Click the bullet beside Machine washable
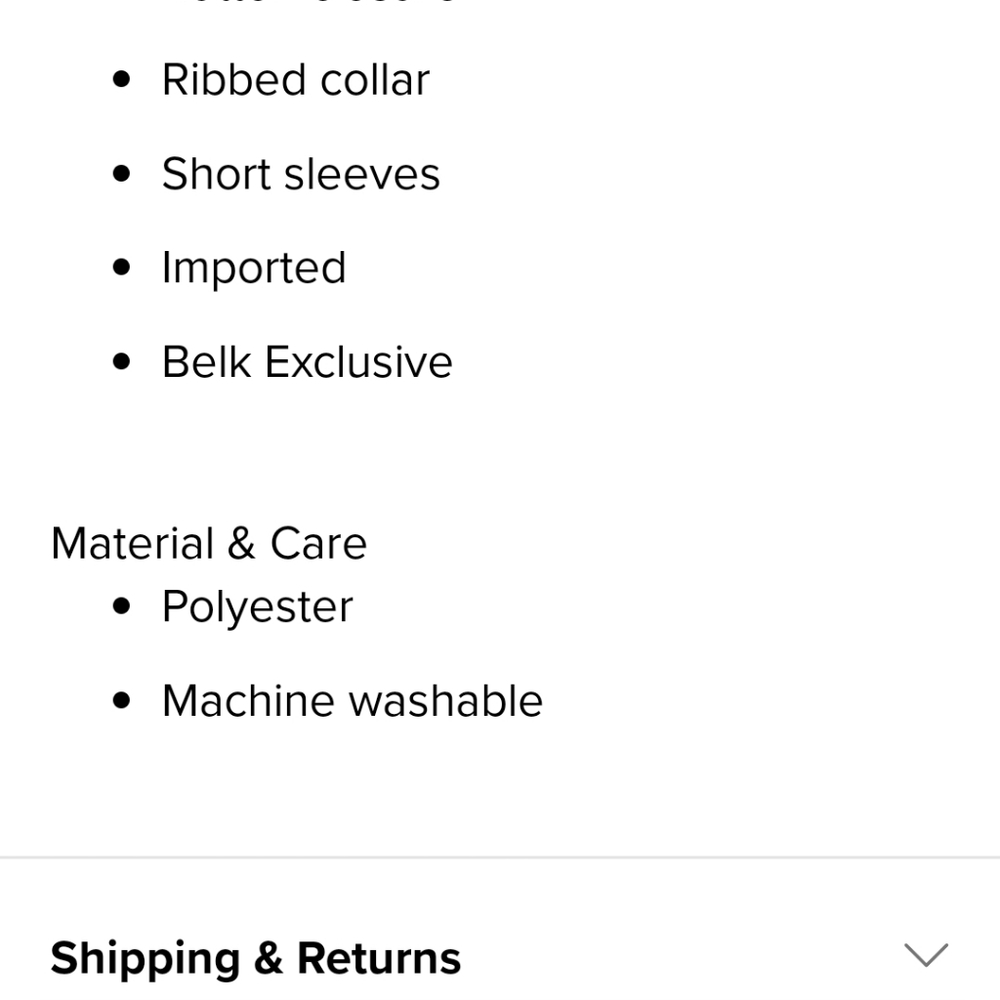The image size is (1000, 1000). (x=122, y=701)
